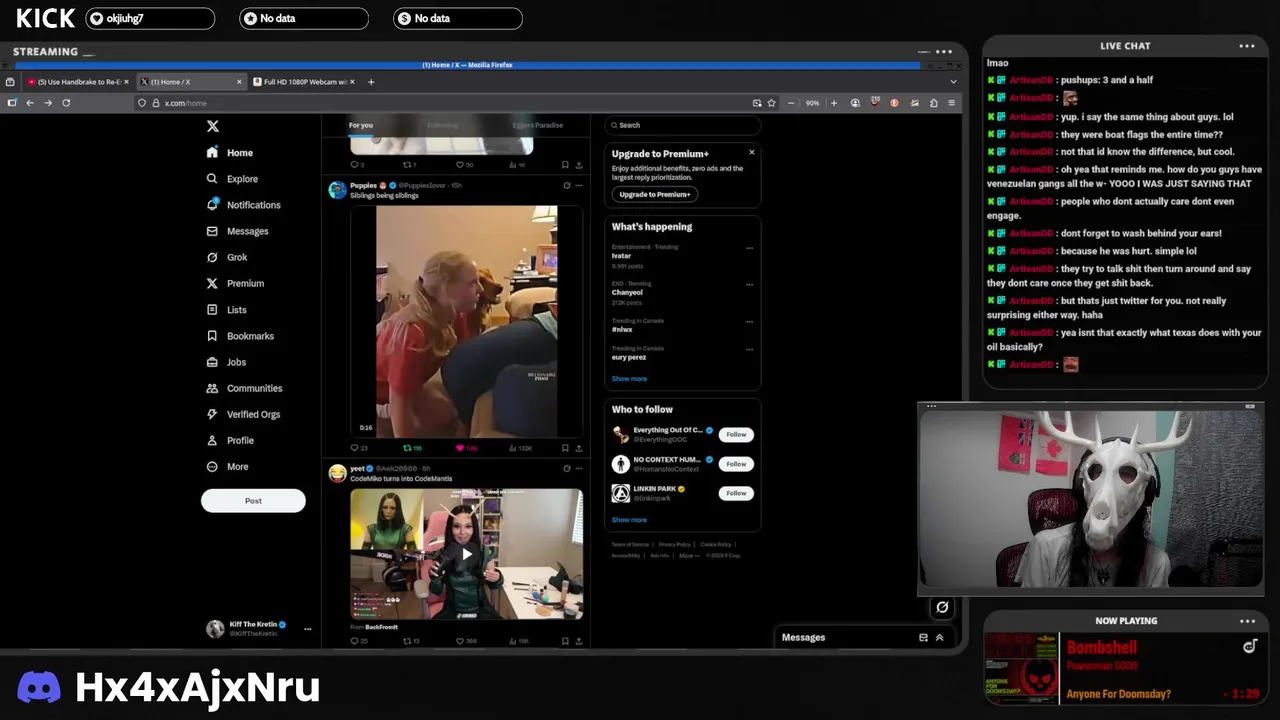Select the Use Handbrake browser tab
This screenshot has width=1280, height=720.
click(x=79, y=82)
